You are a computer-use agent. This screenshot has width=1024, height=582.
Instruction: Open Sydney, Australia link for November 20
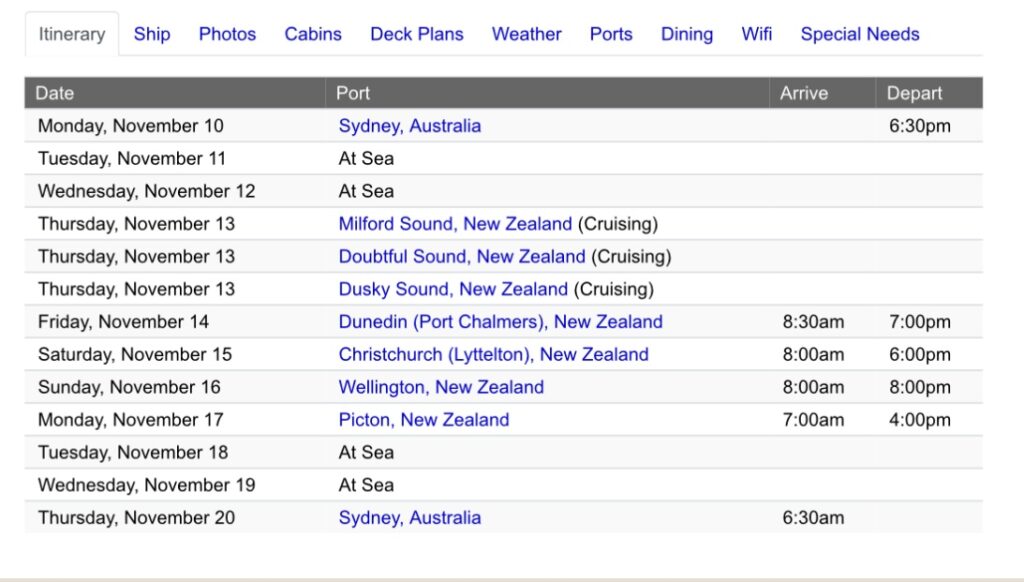click(x=409, y=518)
